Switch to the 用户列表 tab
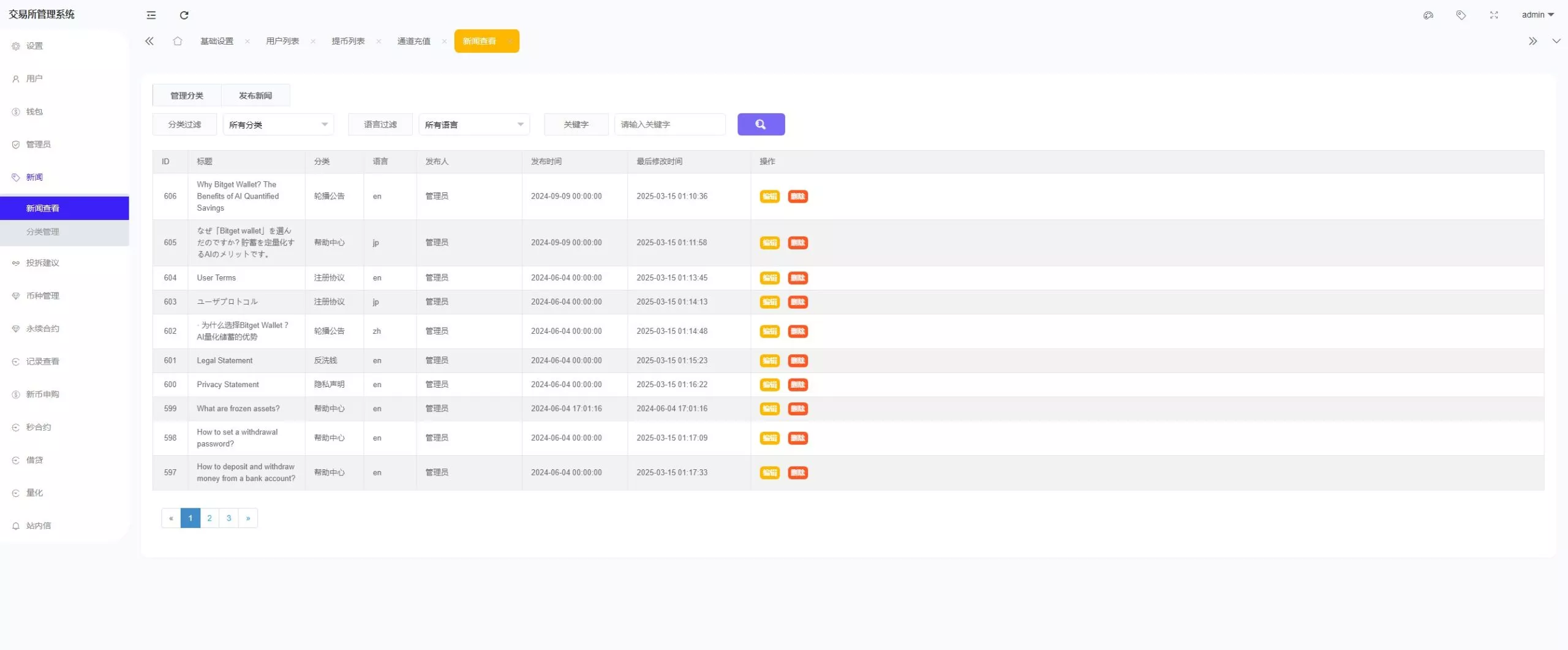The image size is (1568, 650). [x=283, y=41]
